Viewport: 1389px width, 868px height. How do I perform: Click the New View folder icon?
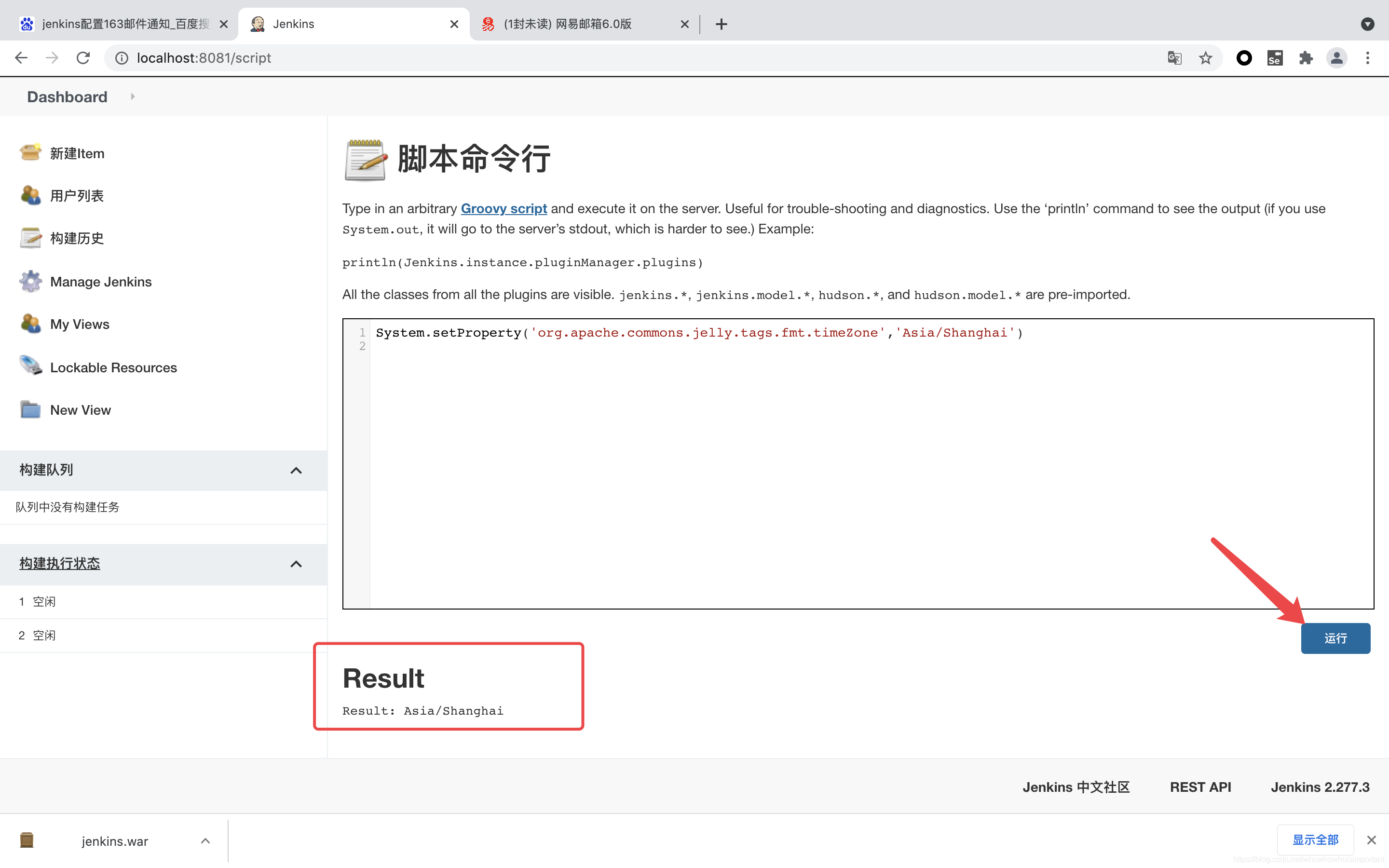pos(30,409)
